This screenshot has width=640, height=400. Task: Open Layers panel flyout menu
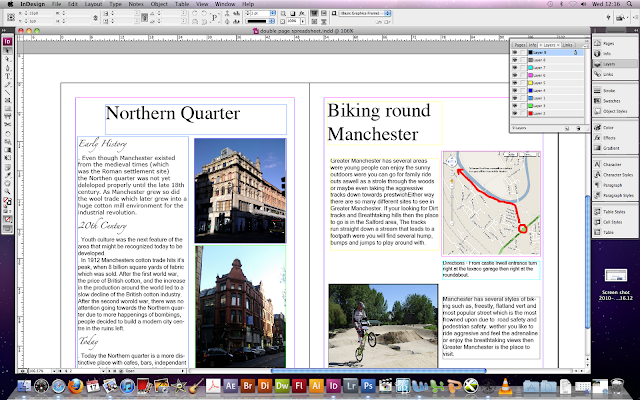584,45
